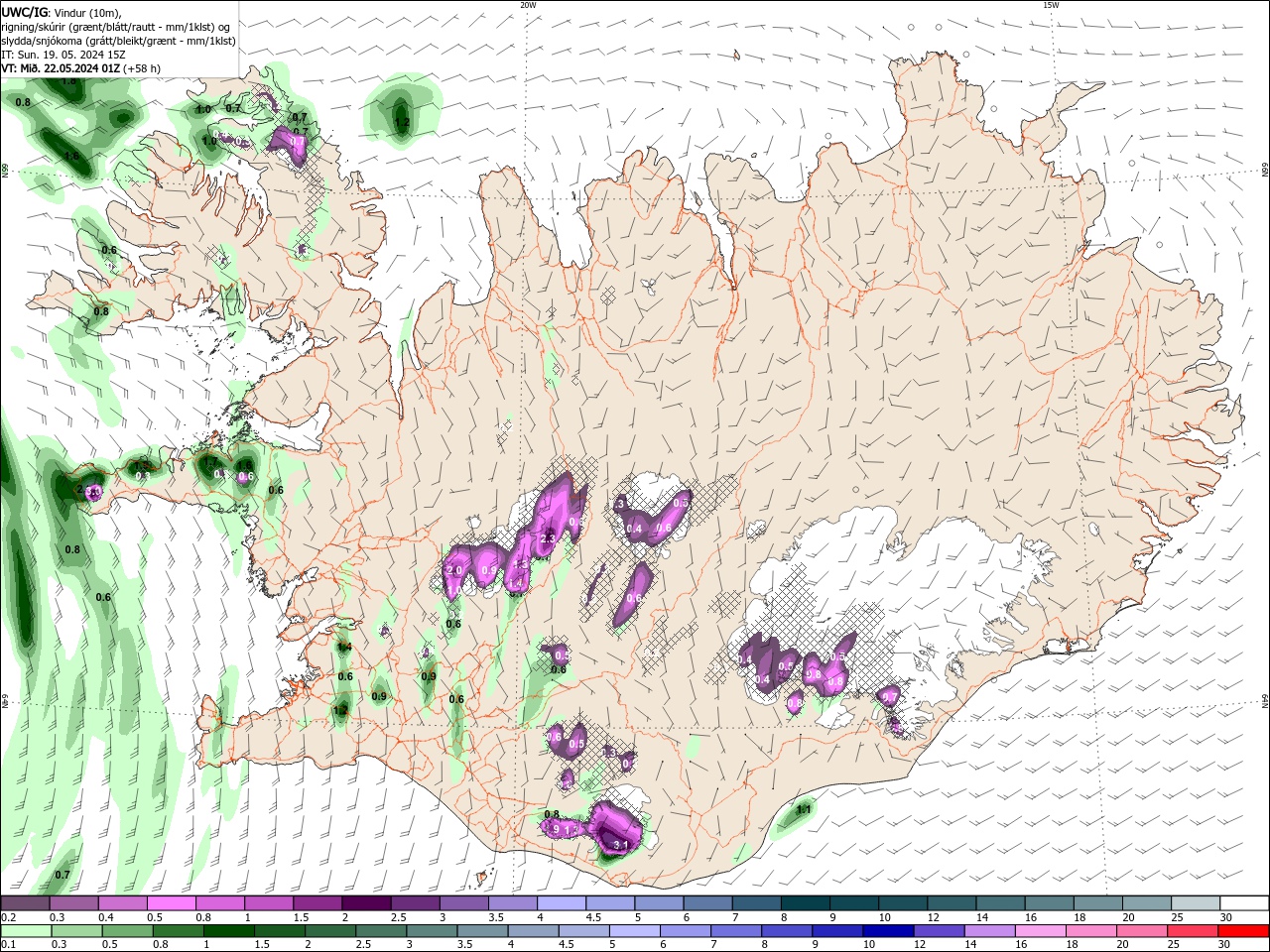Pick the rain-scale swatch between 25 and 30

(1193, 931)
